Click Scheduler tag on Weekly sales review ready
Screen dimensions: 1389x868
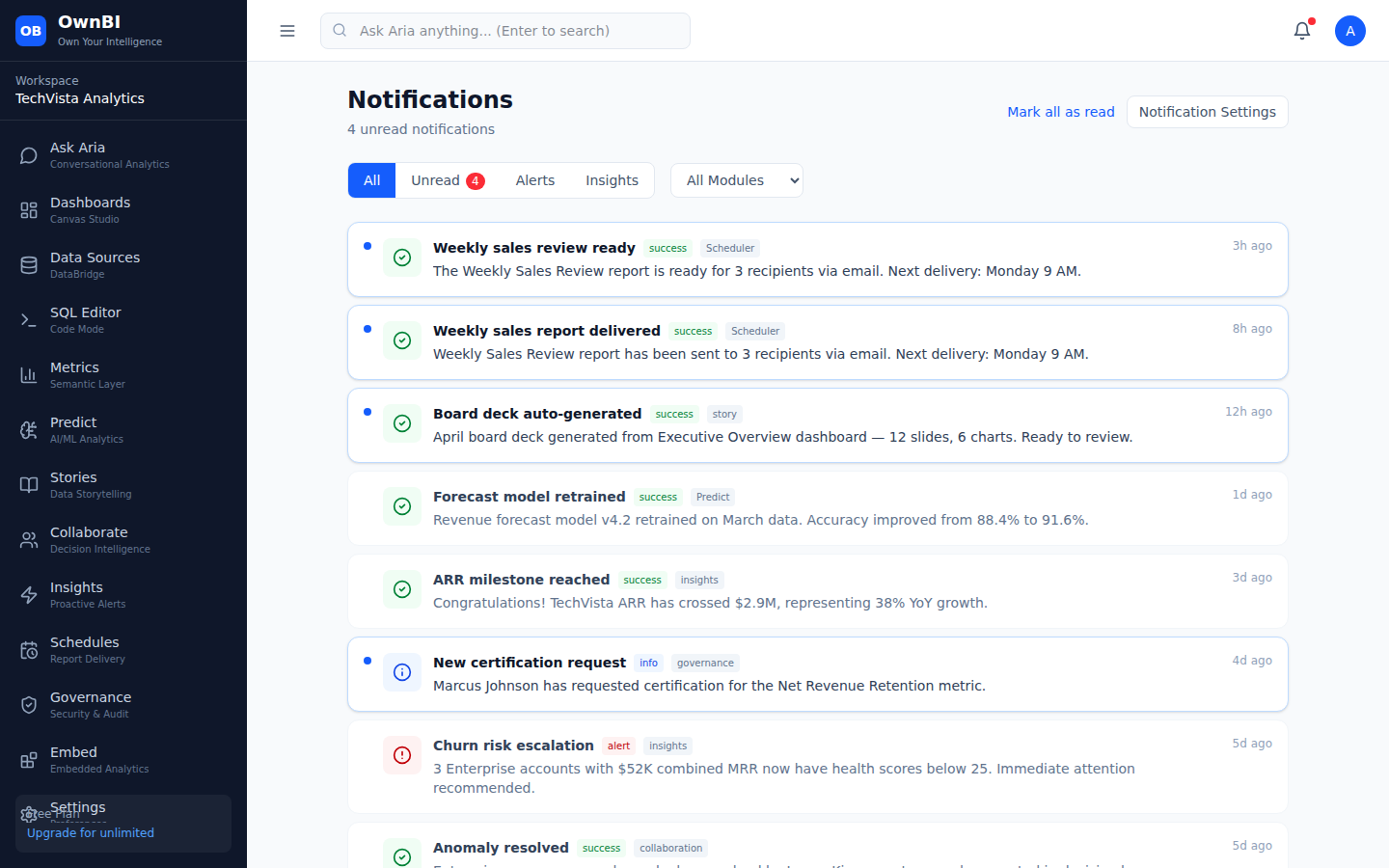point(730,249)
